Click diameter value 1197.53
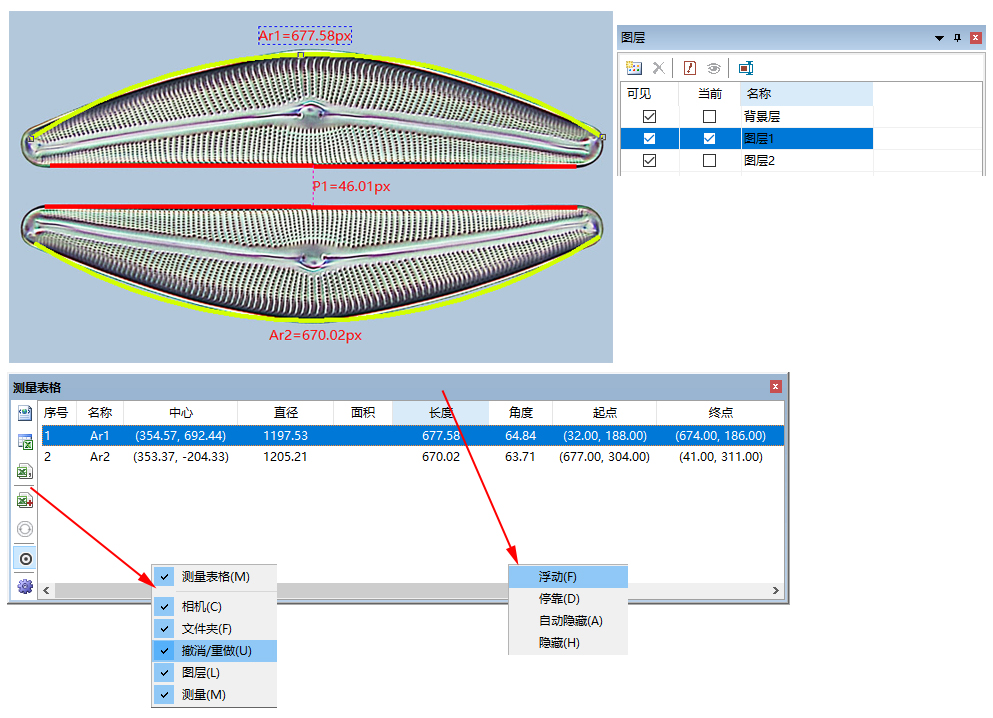 (286, 436)
